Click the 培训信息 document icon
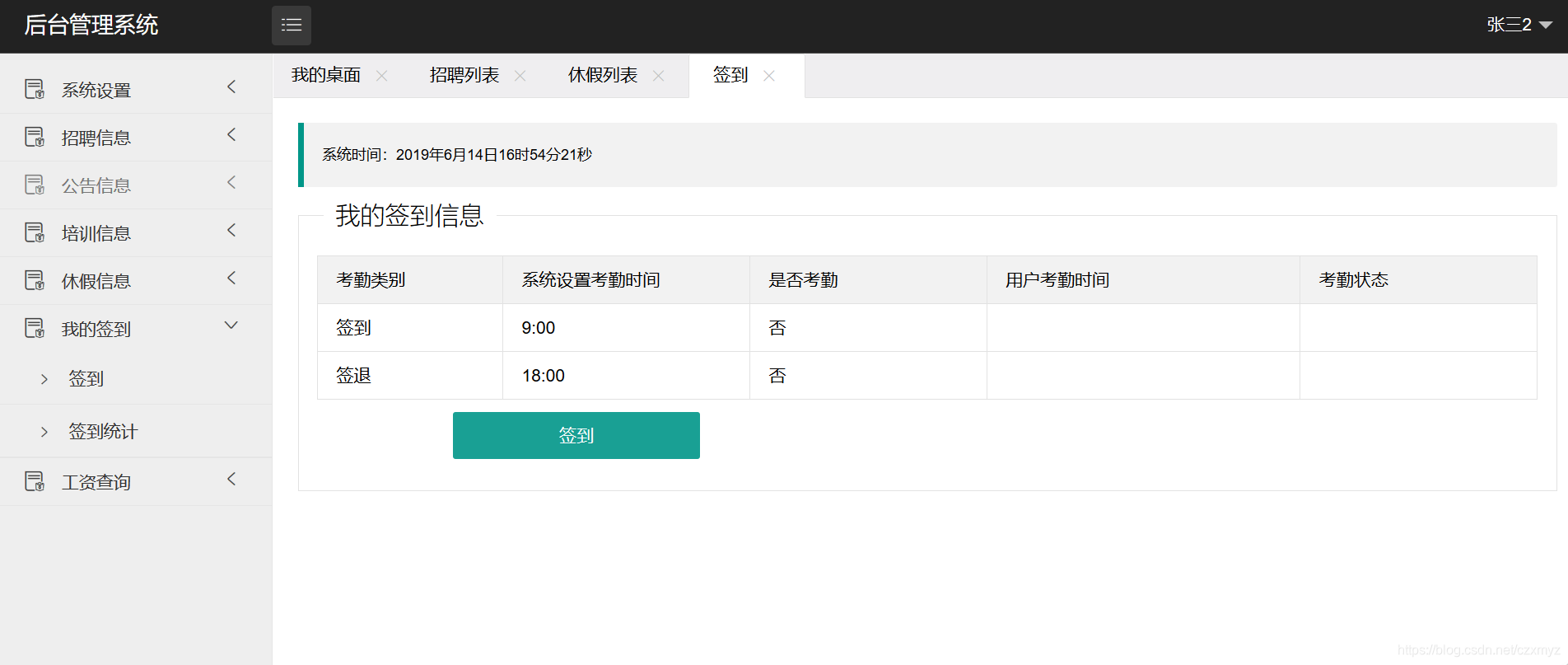Image resolution: width=1568 pixels, height=665 pixels. (35, 232)
